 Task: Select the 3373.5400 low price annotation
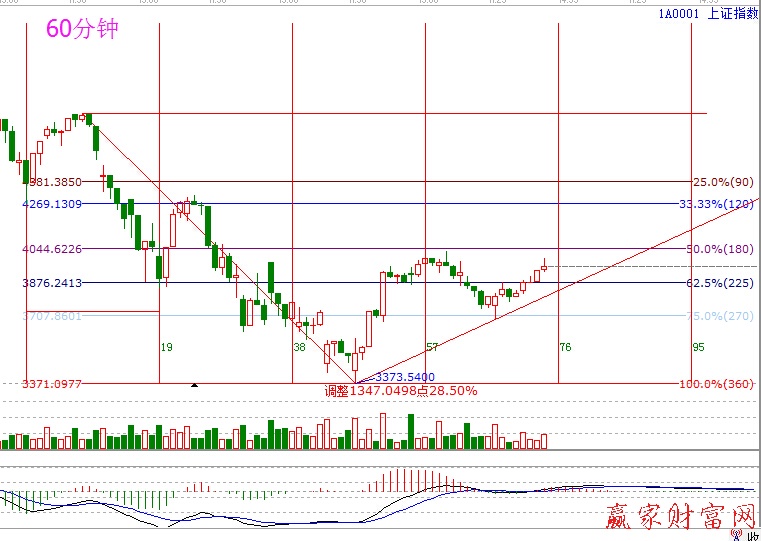404,377
